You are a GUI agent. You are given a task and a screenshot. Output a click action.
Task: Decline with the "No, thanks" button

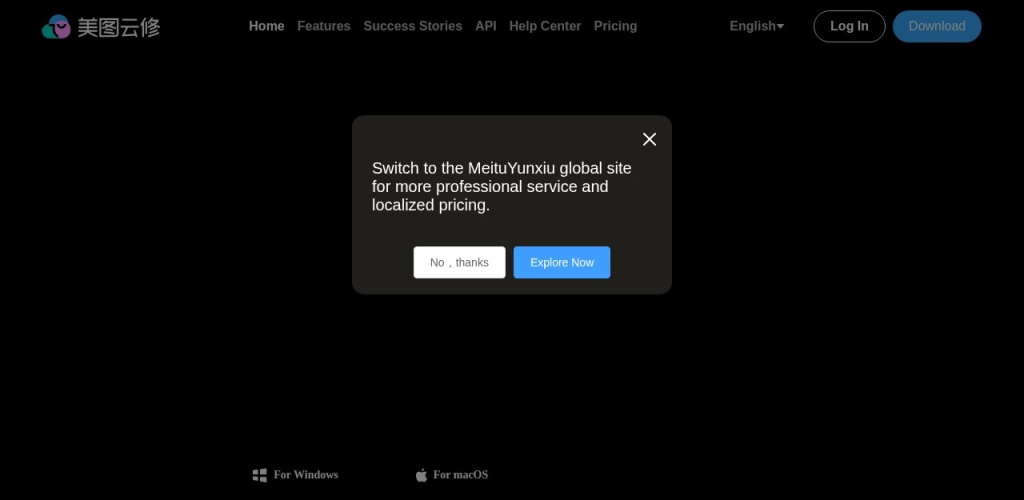pos(459,262)
